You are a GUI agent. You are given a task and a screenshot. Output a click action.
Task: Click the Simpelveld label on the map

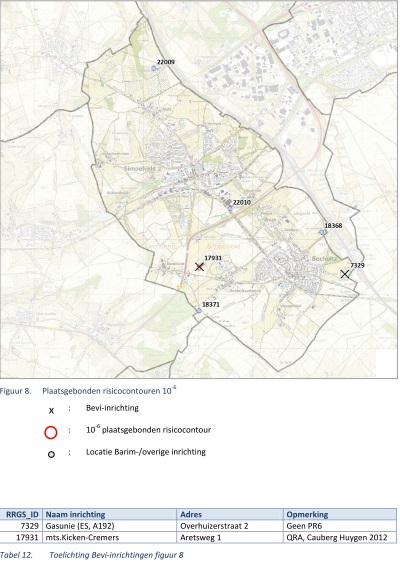tap(139, 169)
